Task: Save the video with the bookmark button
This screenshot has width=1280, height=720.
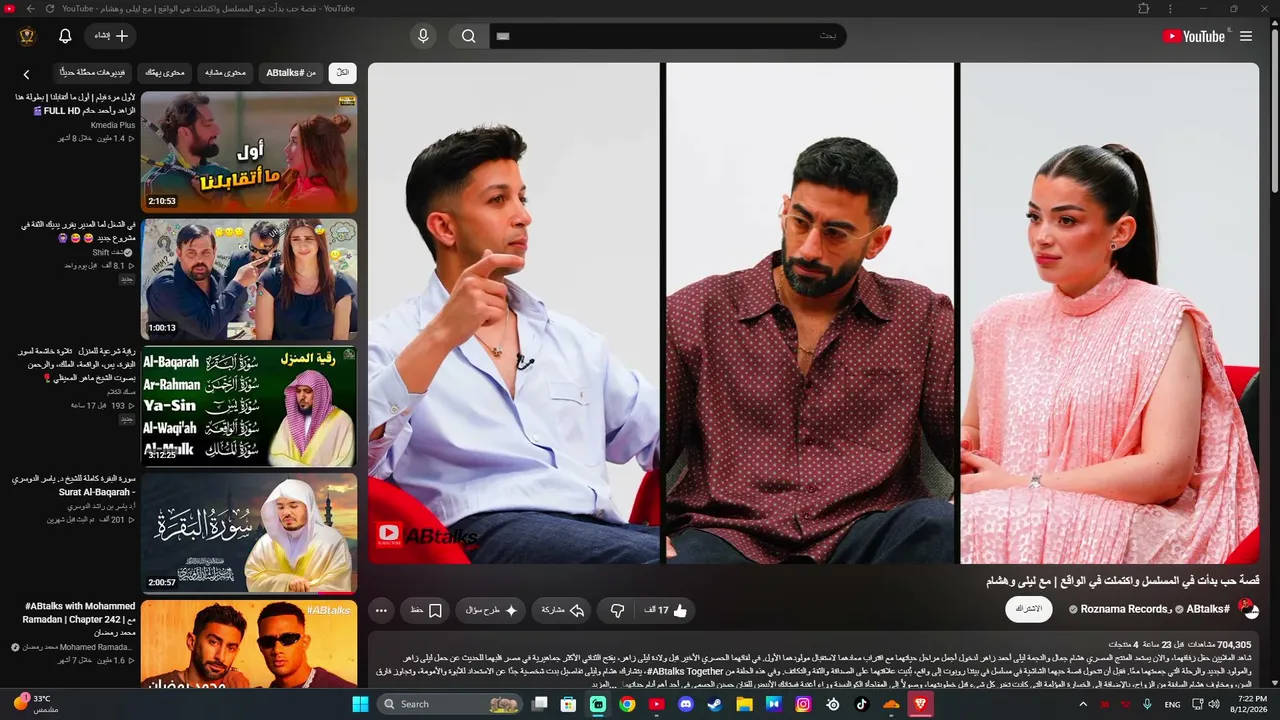Action: [426, 610]
